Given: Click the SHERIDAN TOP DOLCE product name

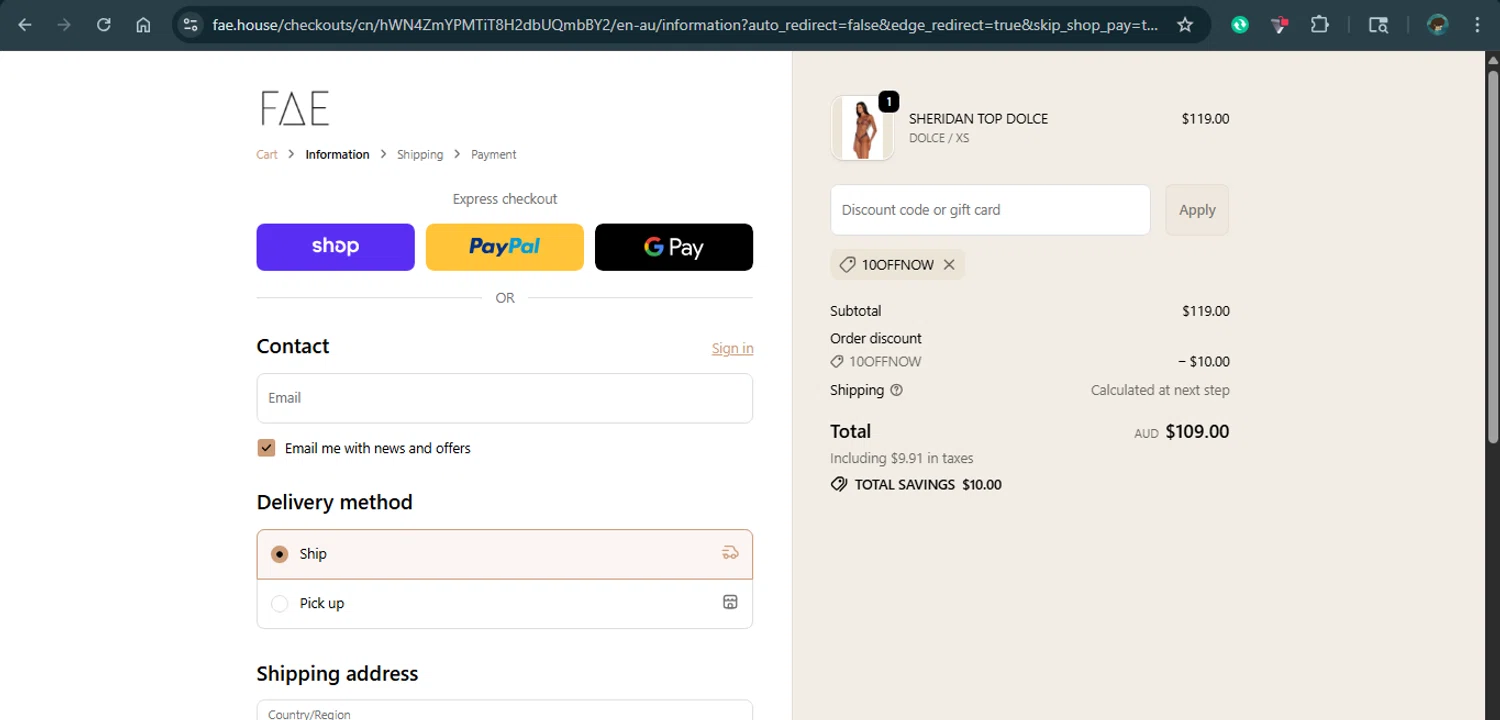Looking at the screenshot, I should tap(978, 118).
